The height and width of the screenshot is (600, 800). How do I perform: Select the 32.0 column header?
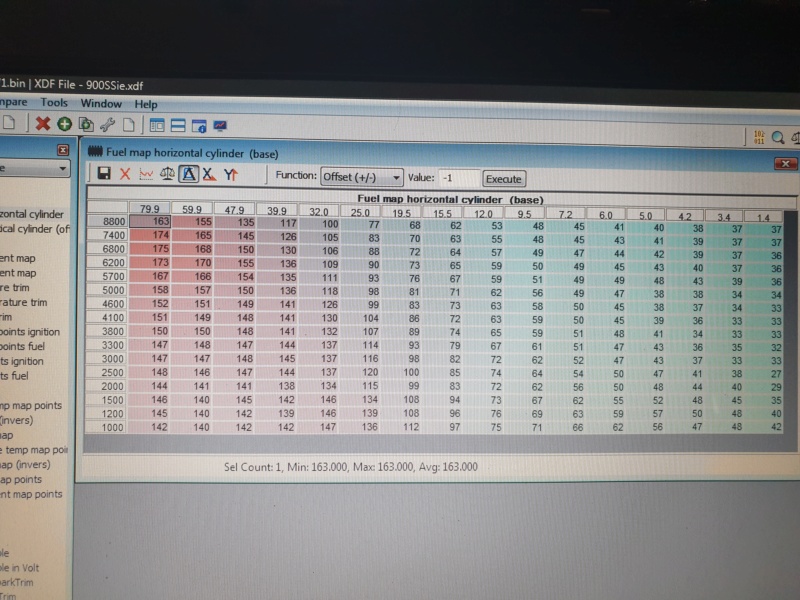coord(319,212)
